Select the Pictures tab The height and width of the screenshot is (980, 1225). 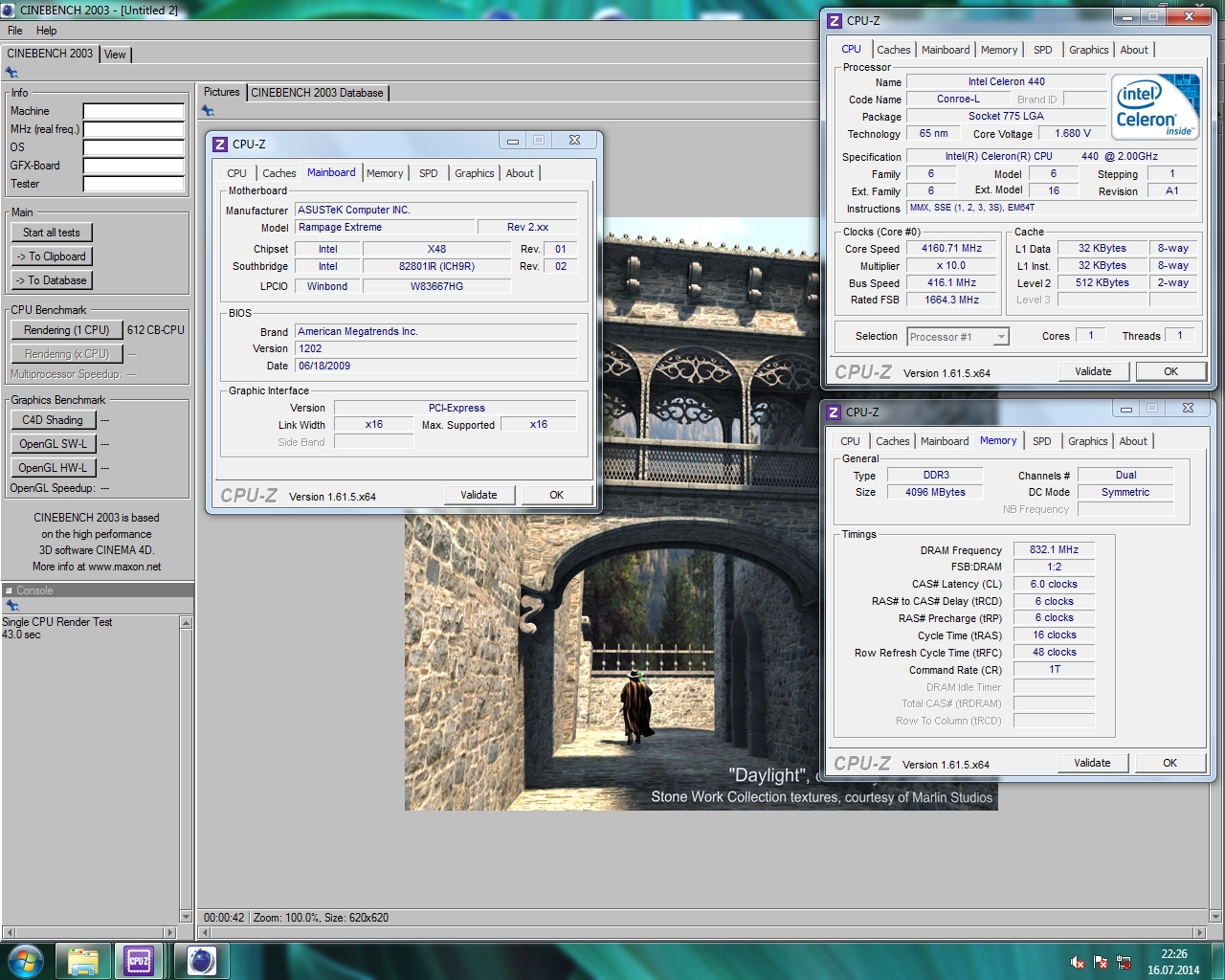click(222, 92)
